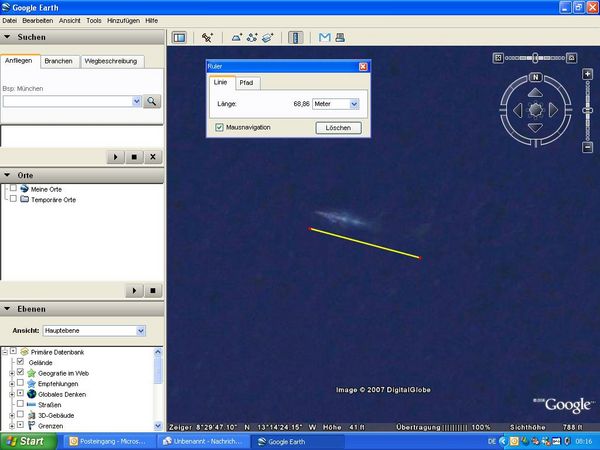Check the Meine Orte checkbox
The width and height of the screenshot is (600, 450).
pos(13,188)
